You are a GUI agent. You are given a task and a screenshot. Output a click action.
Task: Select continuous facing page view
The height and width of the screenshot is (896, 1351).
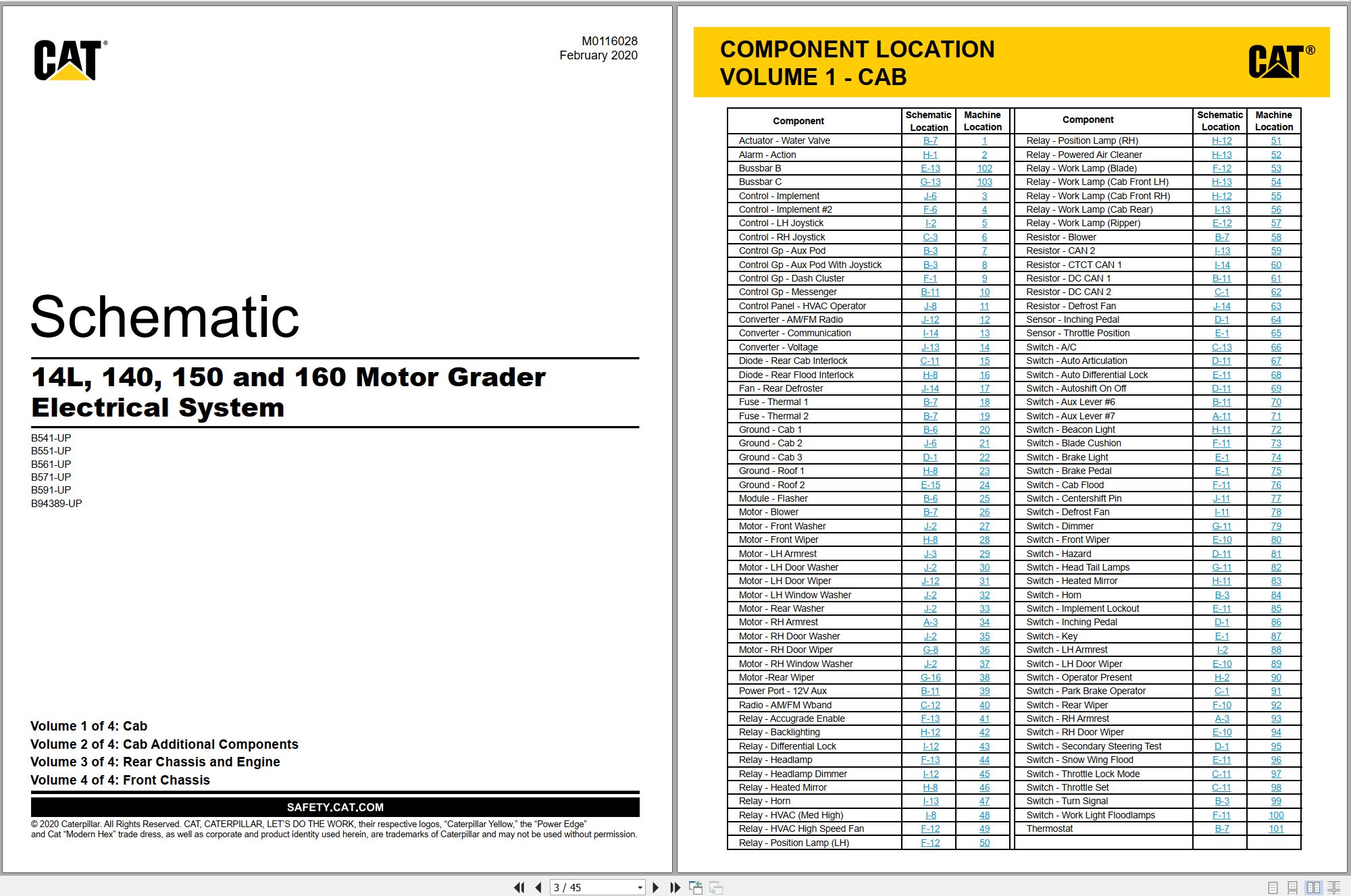1334,888
